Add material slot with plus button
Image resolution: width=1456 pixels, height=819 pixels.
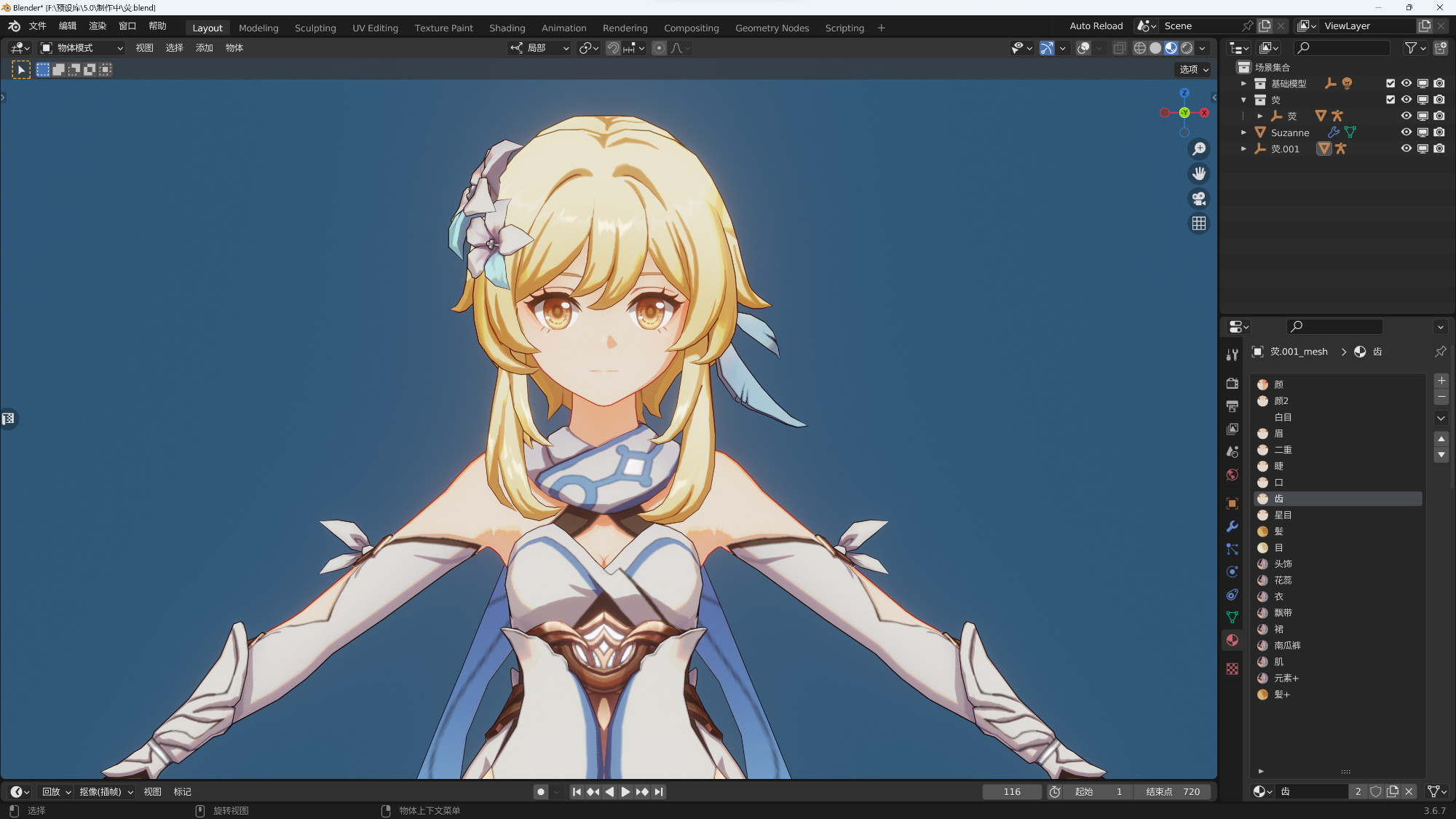click(1441, 381)
